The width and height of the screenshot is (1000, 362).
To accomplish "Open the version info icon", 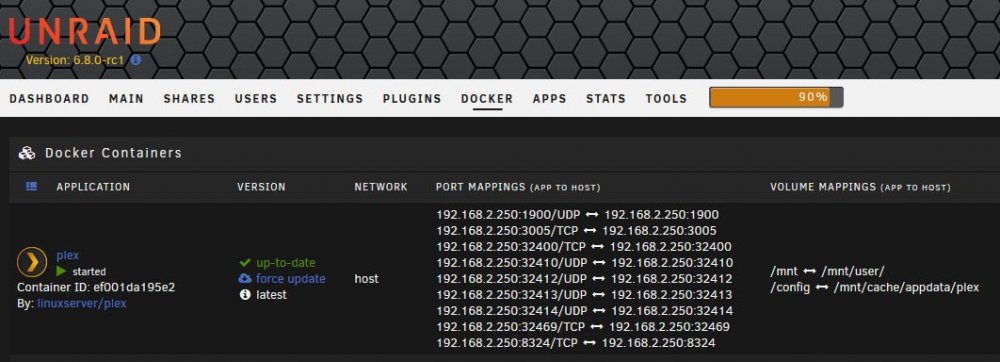I will click(135, 61).
